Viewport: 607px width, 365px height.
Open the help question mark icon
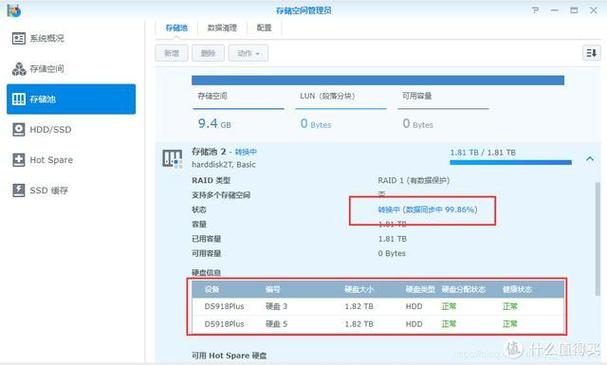(x=535, y=10)
